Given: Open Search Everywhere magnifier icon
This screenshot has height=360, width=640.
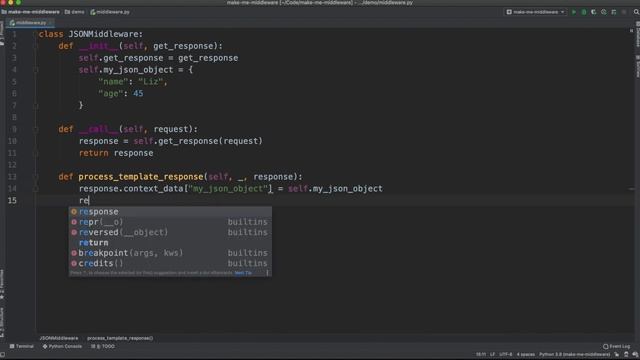Looking at the screenshot, I should click(636, 12).
